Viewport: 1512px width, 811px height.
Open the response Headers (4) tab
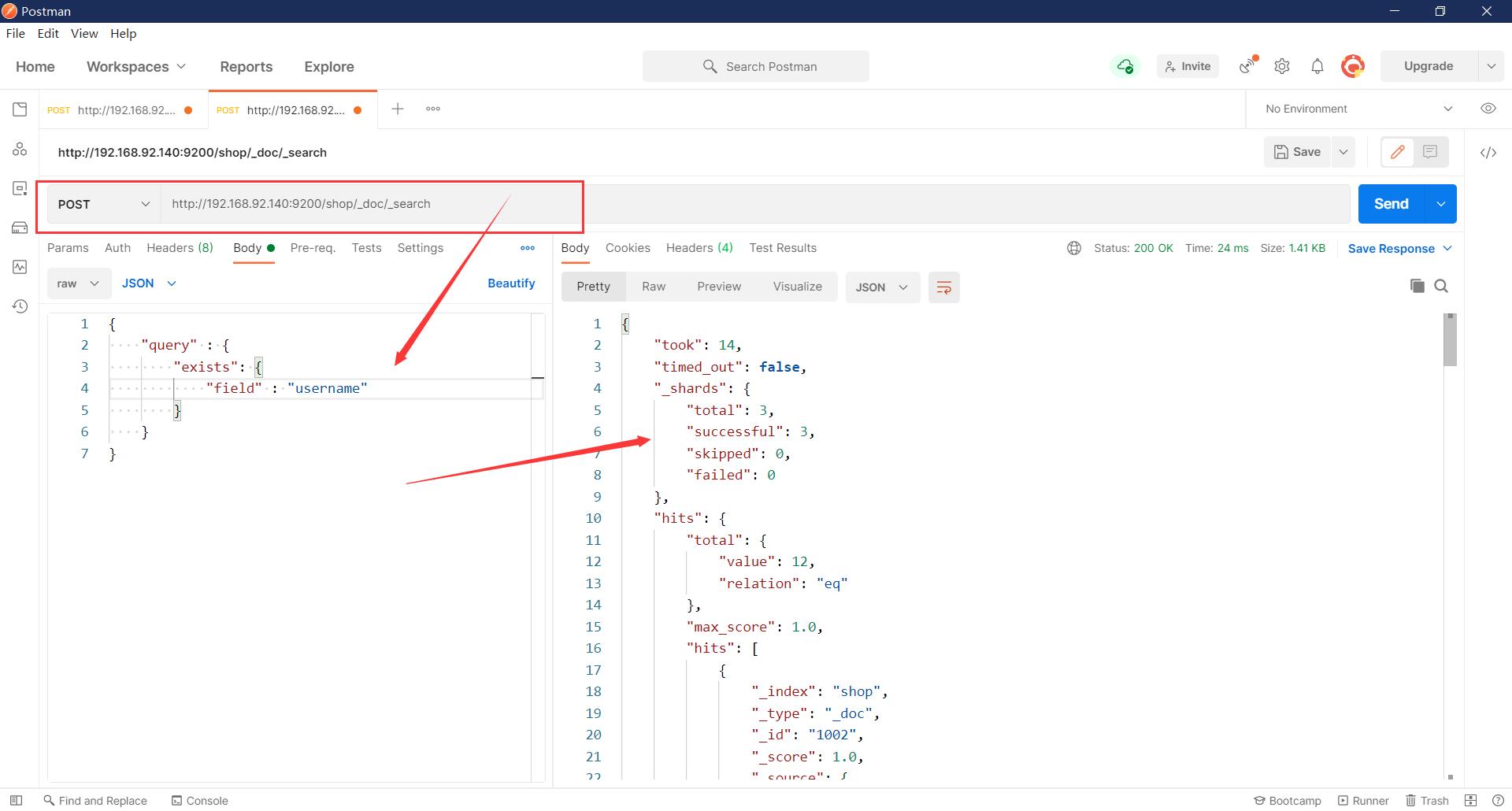[699, 248]
